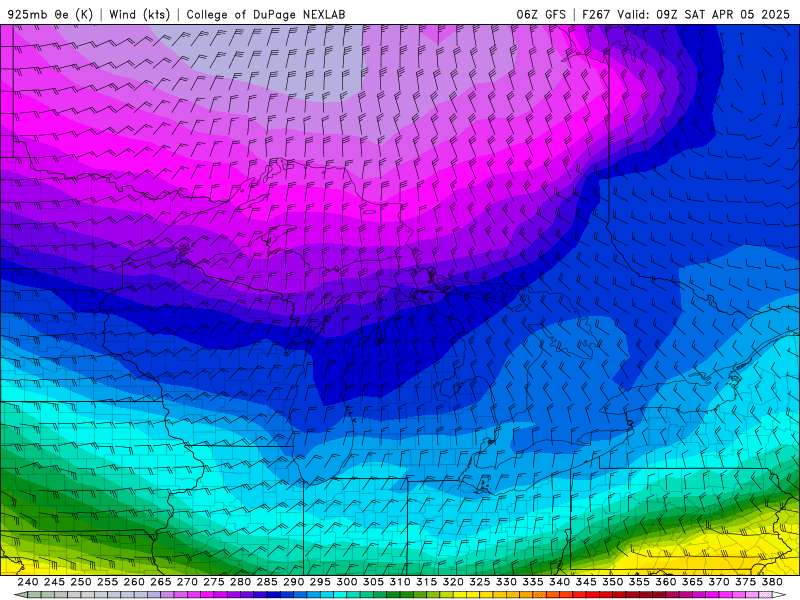Click 'College of DuPage NEXLAB' header text
Screen dimensions: 800x600
pyautogui.click(x=266, y=14)
